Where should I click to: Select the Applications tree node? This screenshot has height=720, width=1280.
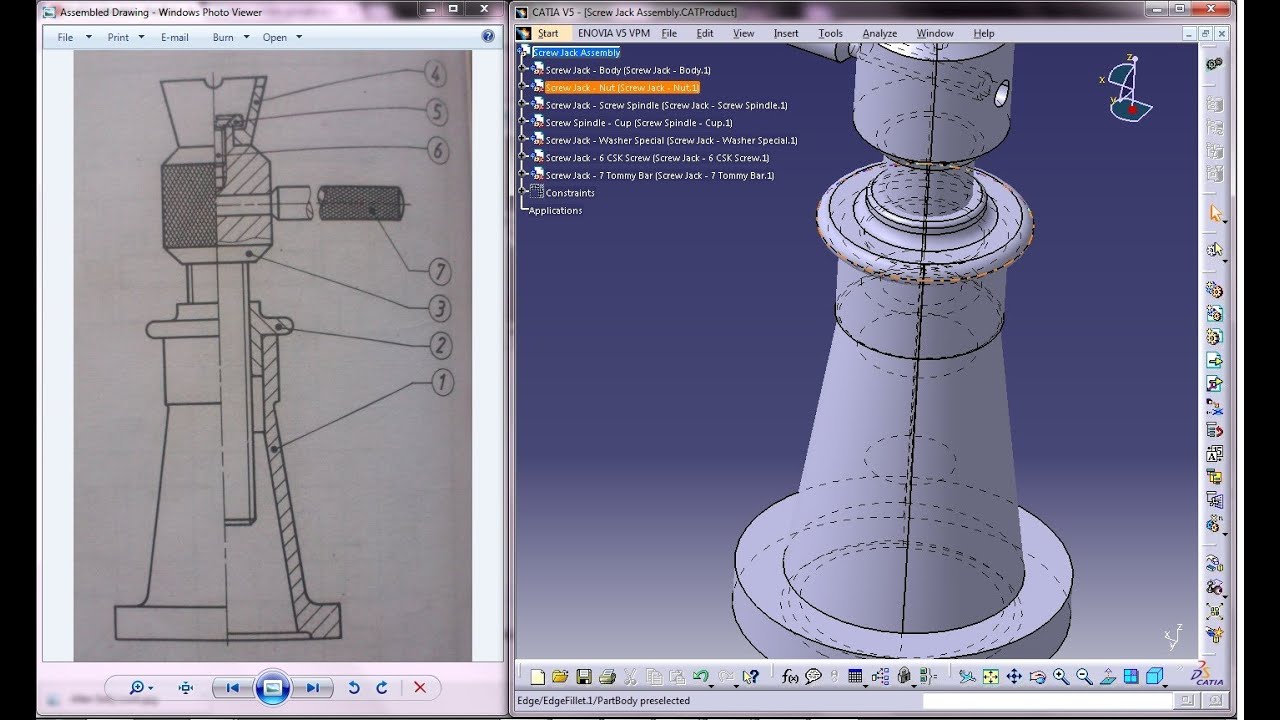point(555,210)
